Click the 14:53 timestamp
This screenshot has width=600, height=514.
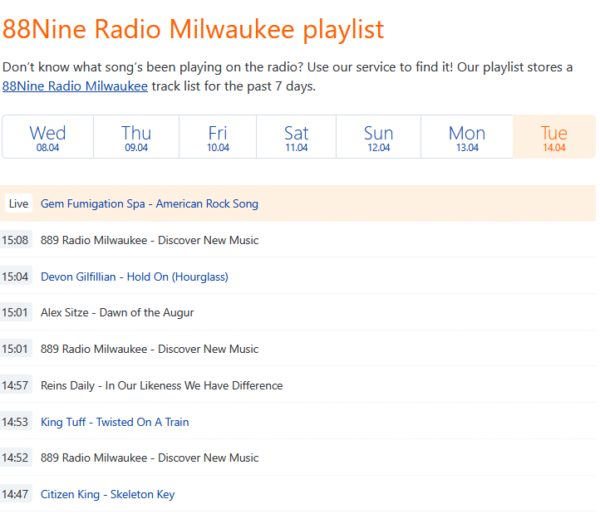coord(15,422)
